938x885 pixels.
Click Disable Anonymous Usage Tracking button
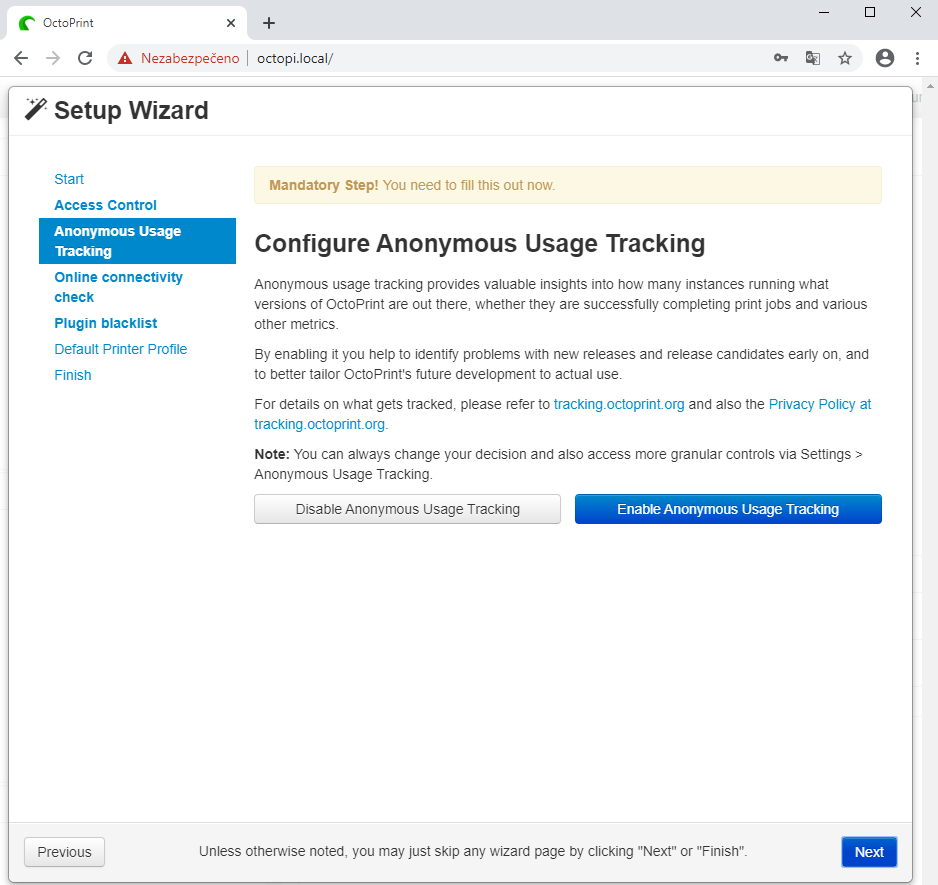(407, 509)
